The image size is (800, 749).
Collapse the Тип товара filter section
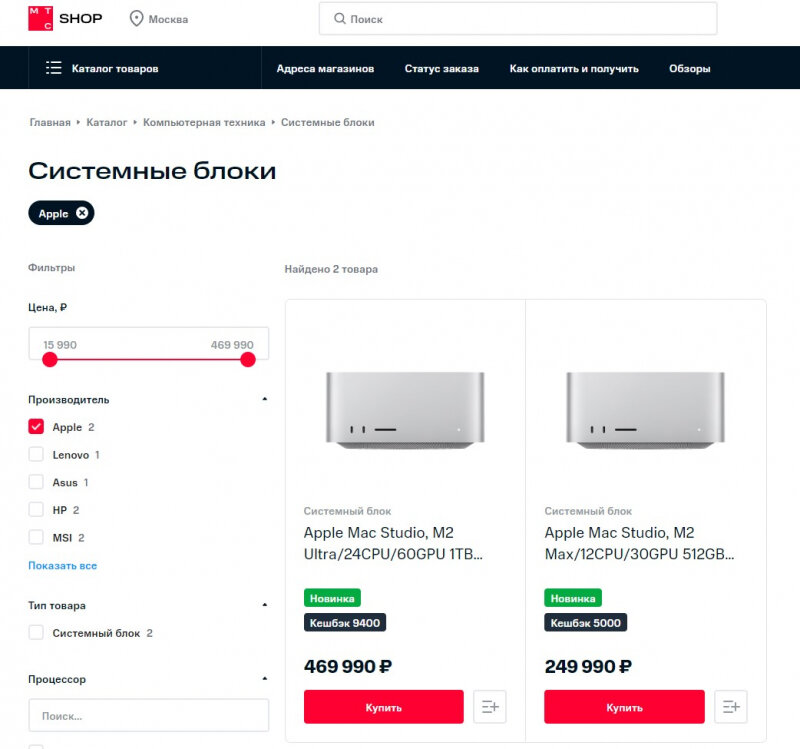(x=264, y=605)
